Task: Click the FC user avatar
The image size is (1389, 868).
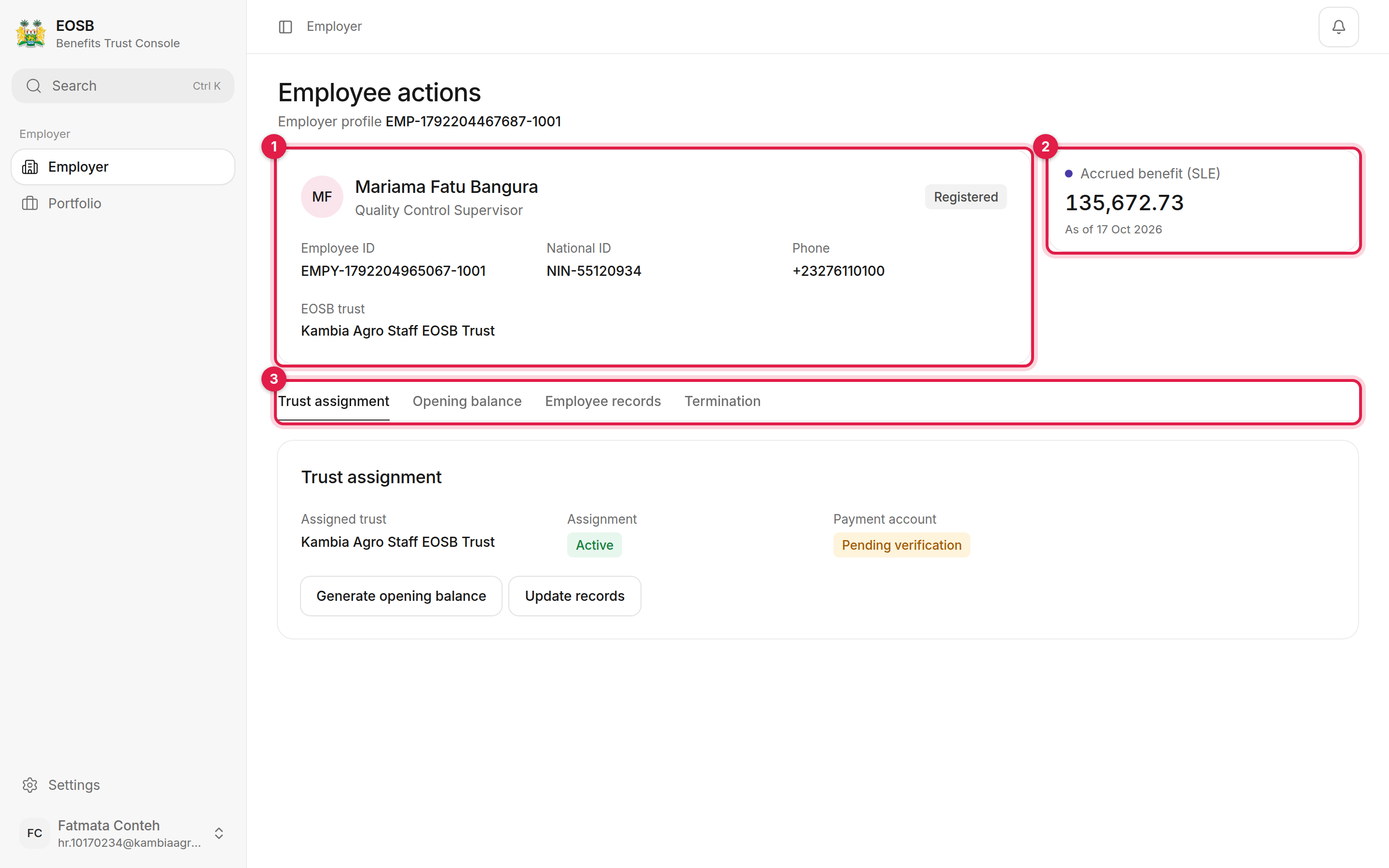Action: [x=34, y=833]
